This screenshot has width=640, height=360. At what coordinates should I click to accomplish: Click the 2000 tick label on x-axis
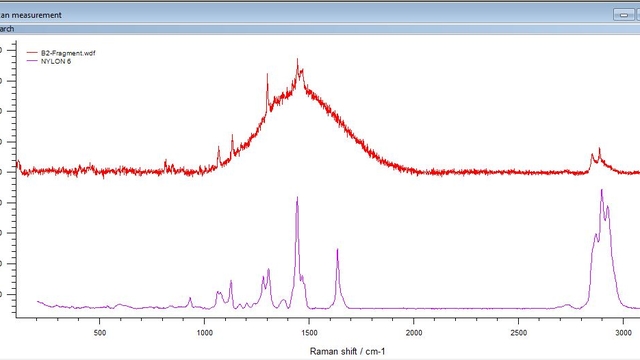[x=414, y=333]
